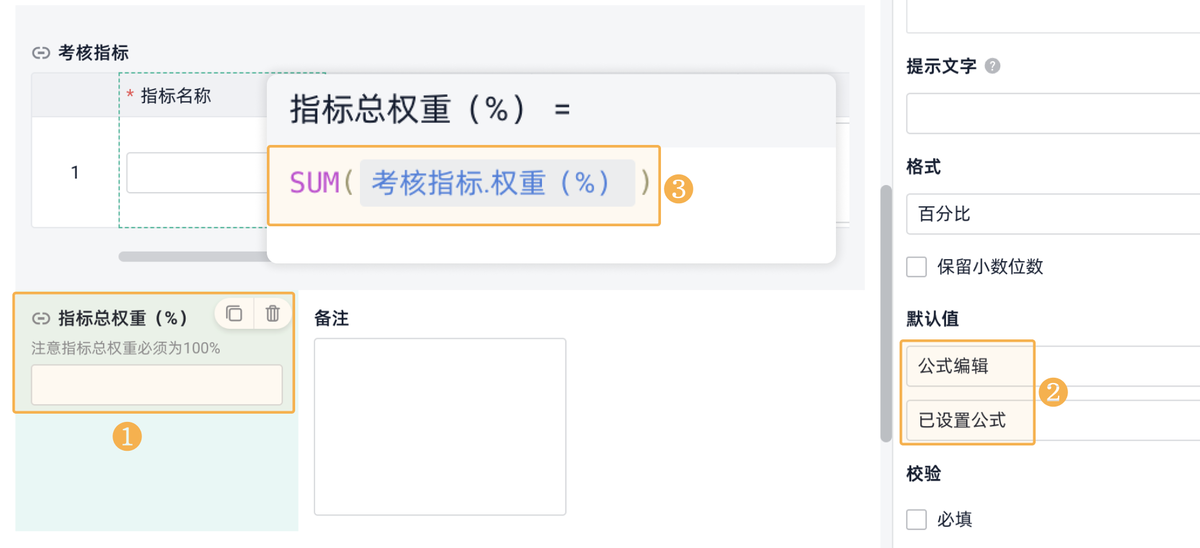The height and width of the screenshot is (548, 1200).
Task: Click the SUM function in the formula
Action: pos(314,183)
